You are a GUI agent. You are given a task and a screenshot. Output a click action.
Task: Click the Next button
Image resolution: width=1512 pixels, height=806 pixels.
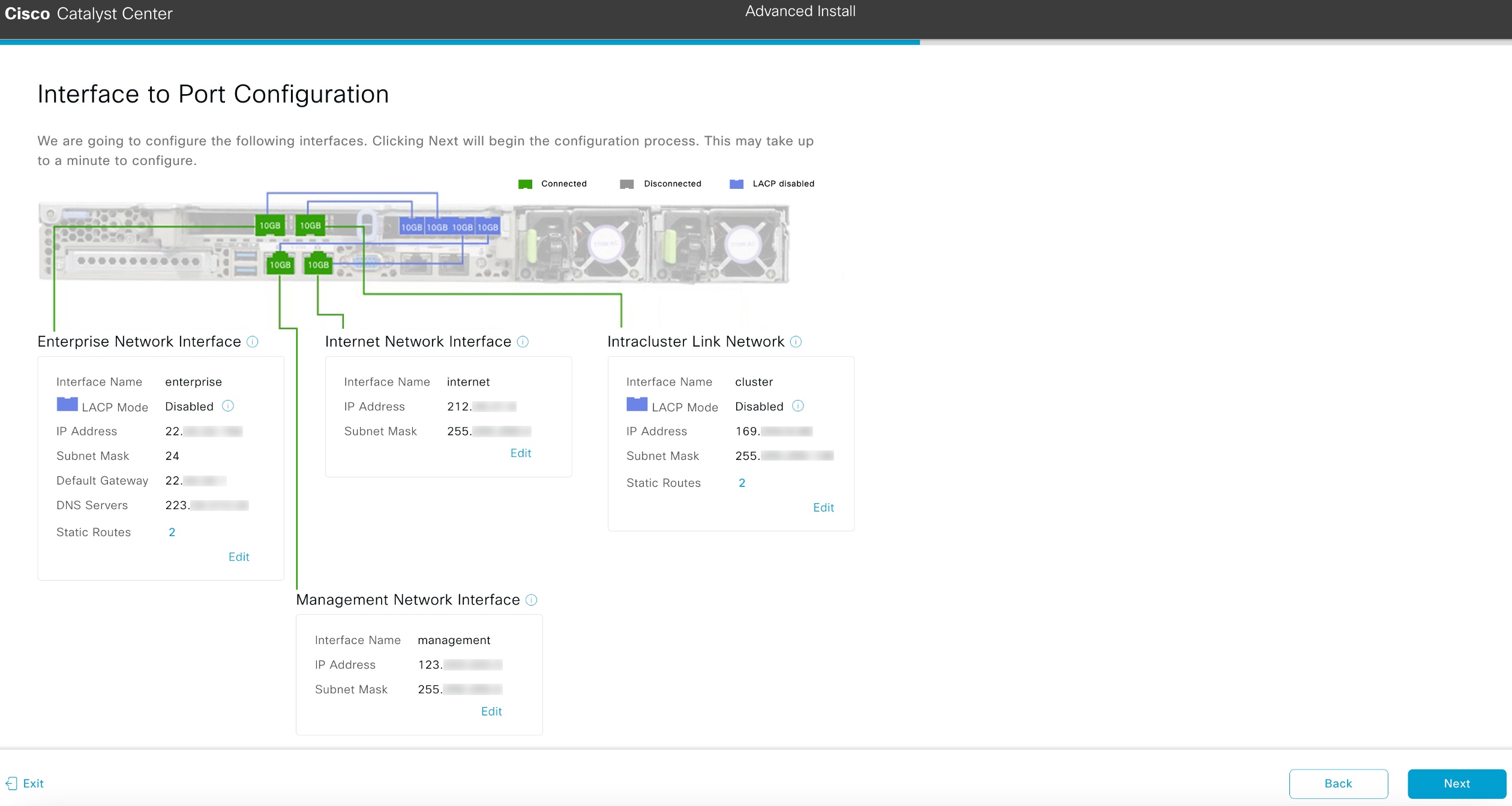point(1456,783)
